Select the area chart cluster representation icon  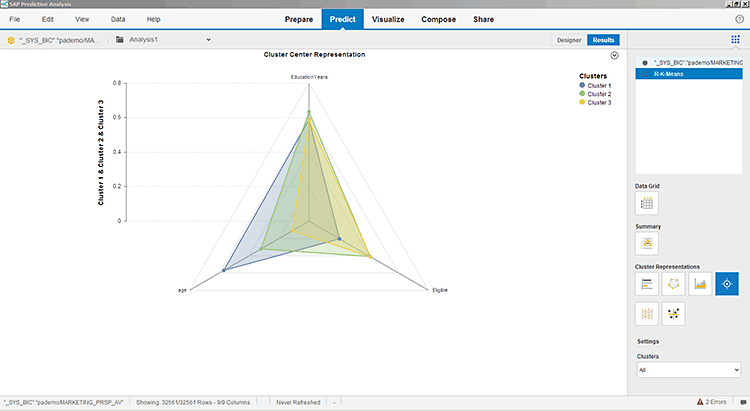[700, 284]
